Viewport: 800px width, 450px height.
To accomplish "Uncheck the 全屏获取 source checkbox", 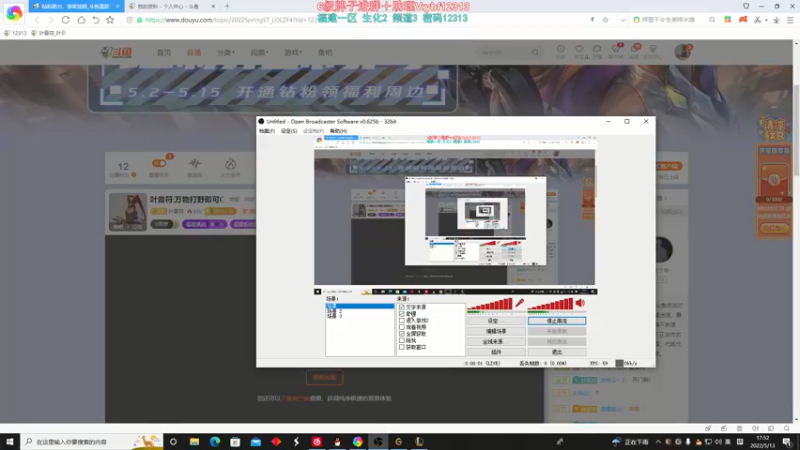I will pyautogui.click(x=402, y=334).
